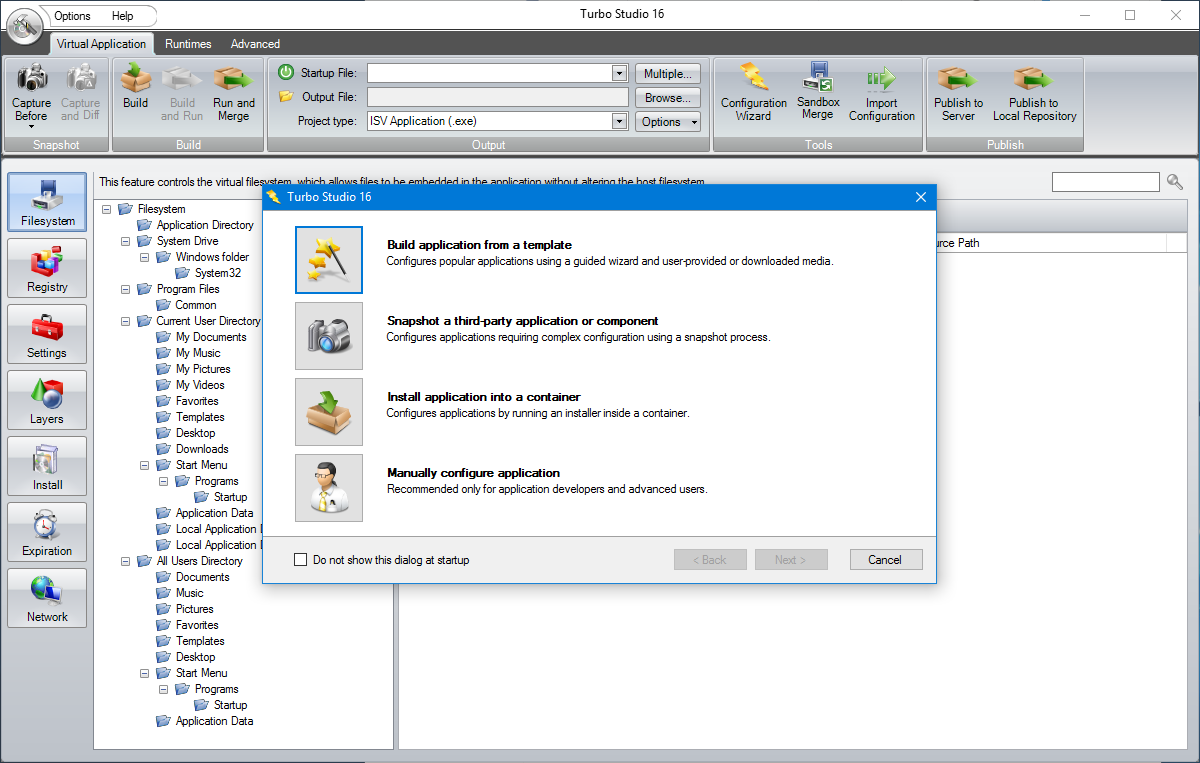Launch the Sandbox Merge tool
The width and height of the screenshot is (1200, 763).
[818, 94]
